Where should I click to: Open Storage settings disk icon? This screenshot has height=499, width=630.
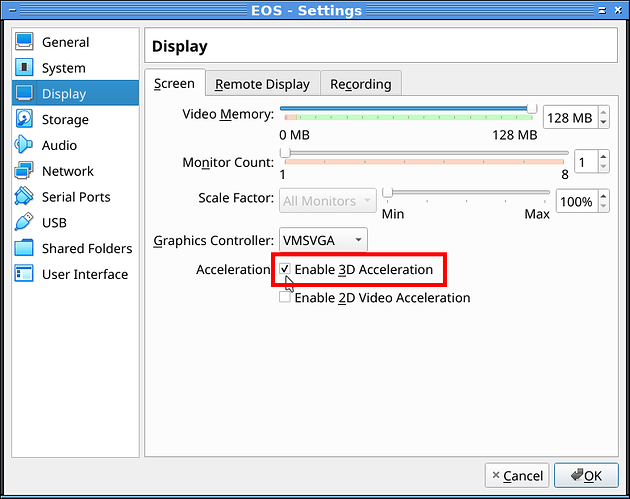[25, 119]
